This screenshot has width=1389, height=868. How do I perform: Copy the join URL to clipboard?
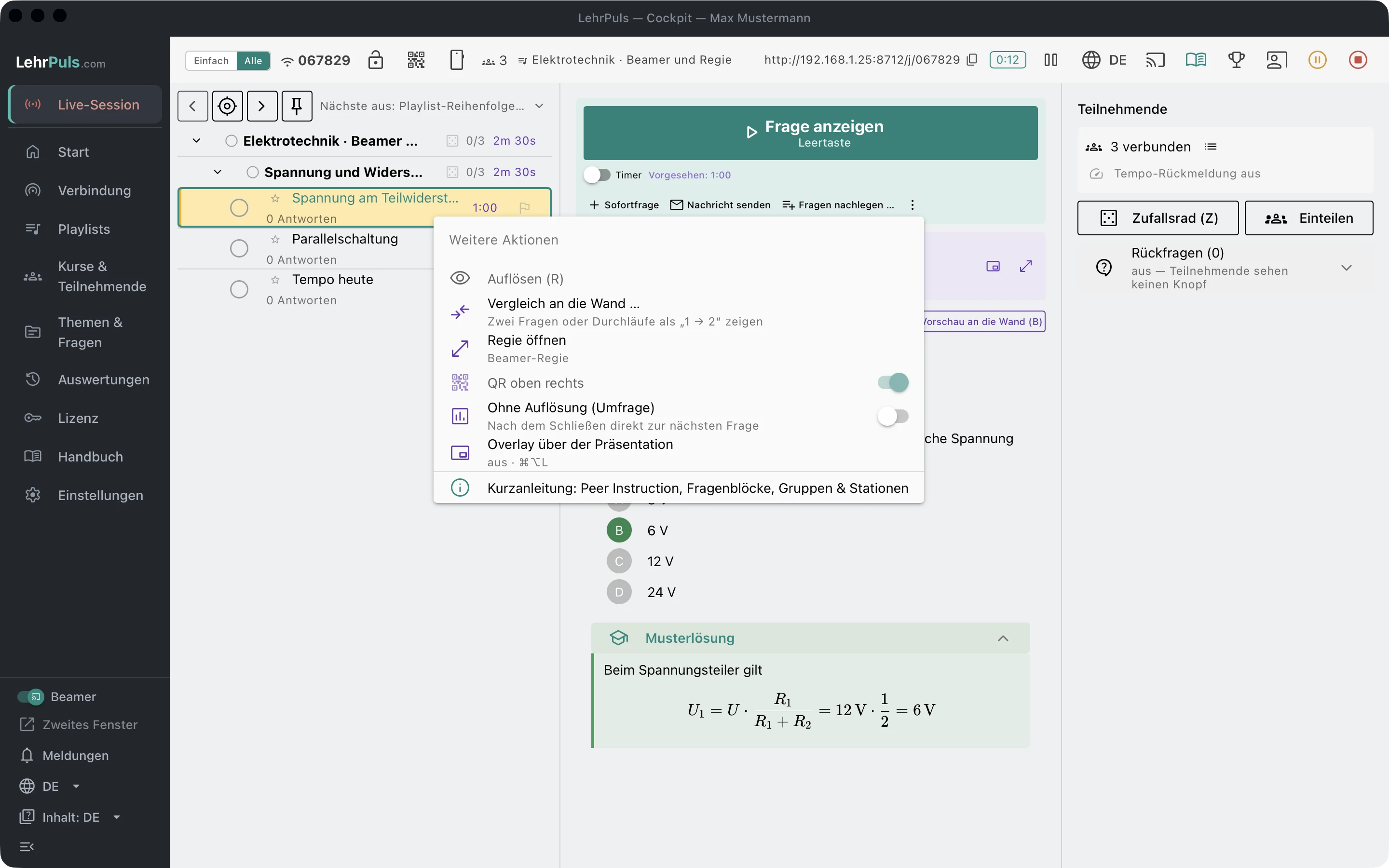pos(972,60)
